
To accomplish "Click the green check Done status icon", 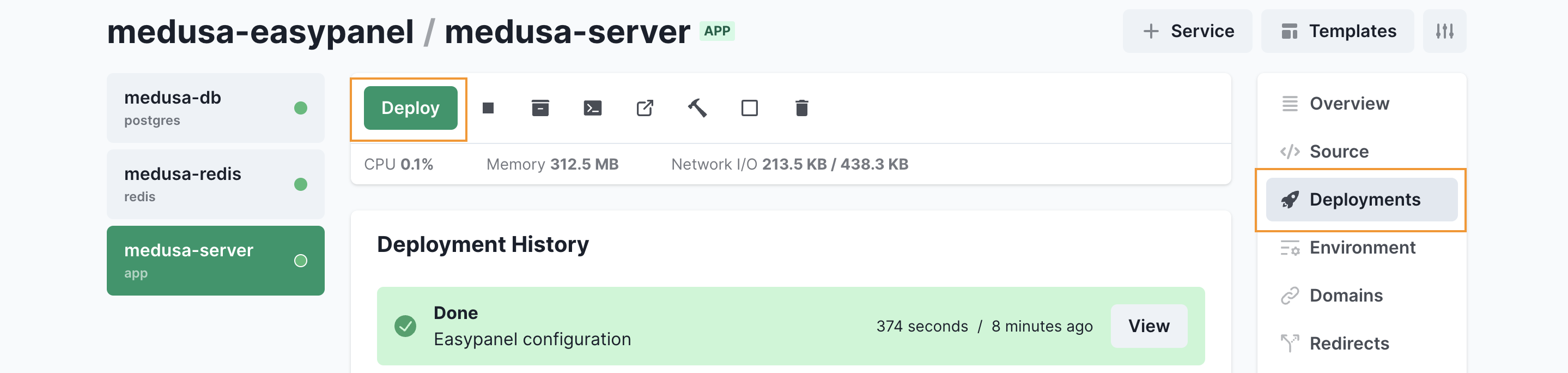I will point(405,326).
